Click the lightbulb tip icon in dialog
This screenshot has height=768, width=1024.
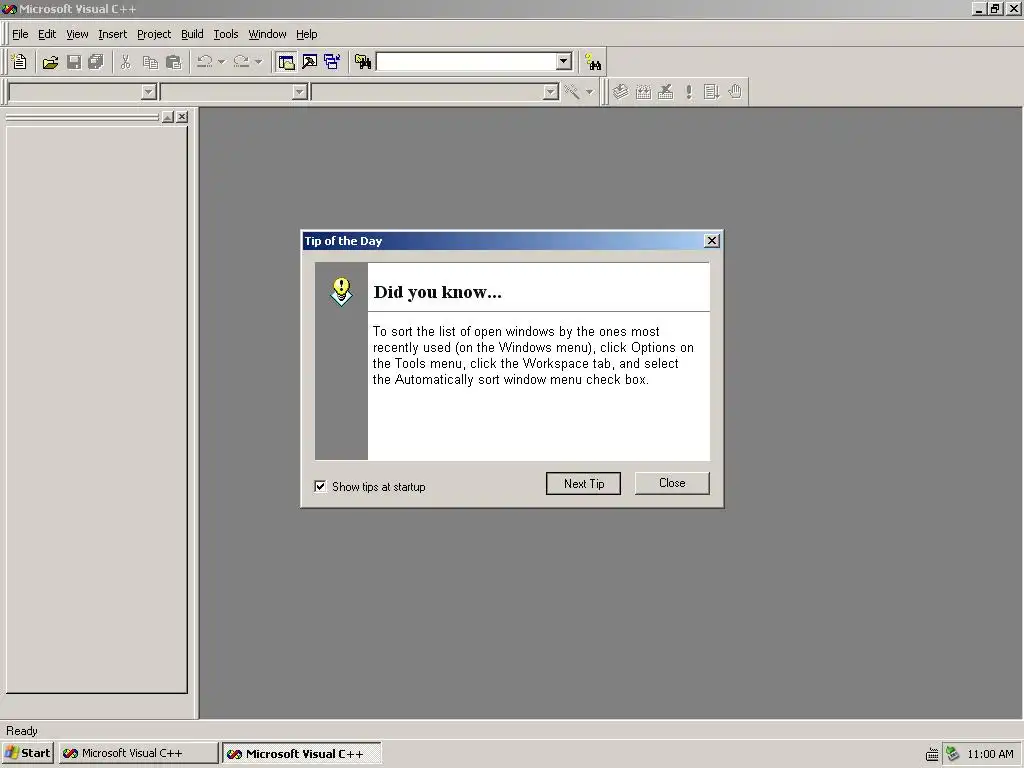point(341,292)
